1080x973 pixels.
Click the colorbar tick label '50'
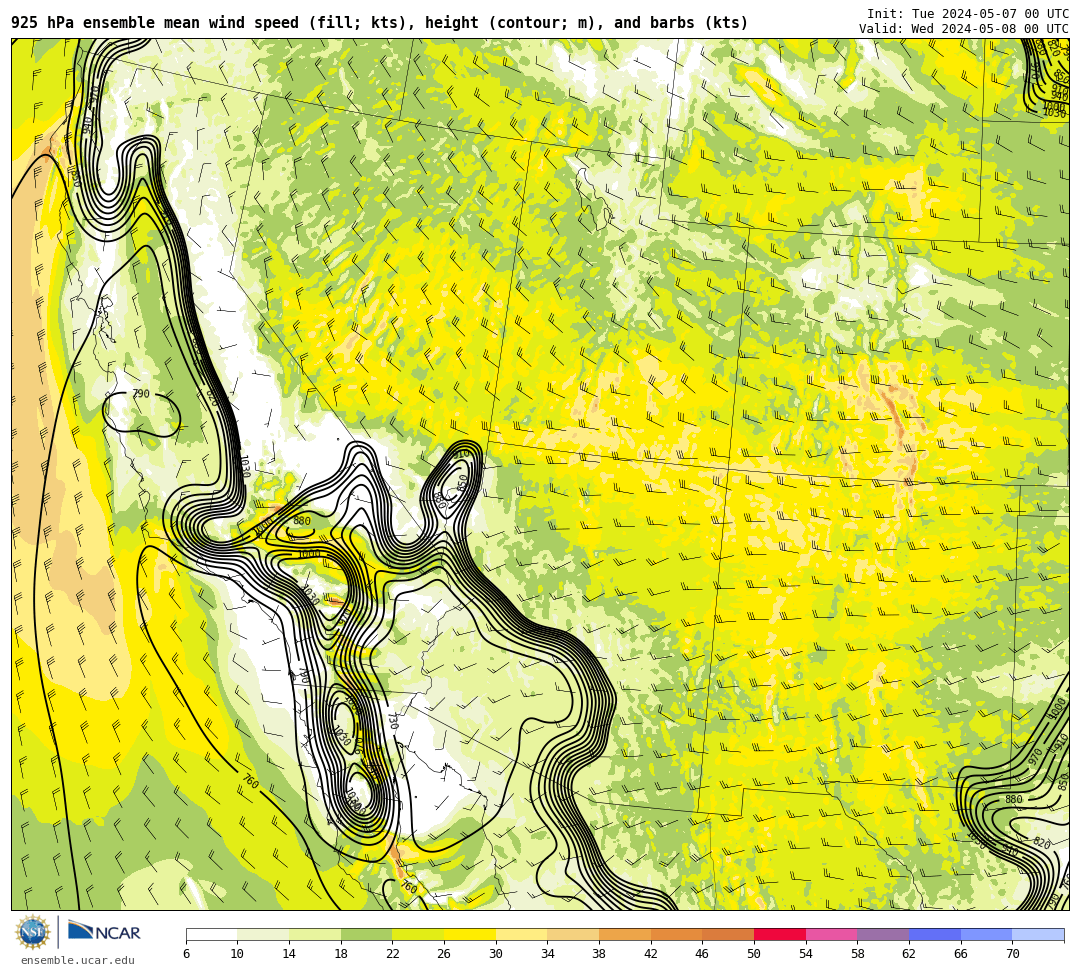point(754,954)
